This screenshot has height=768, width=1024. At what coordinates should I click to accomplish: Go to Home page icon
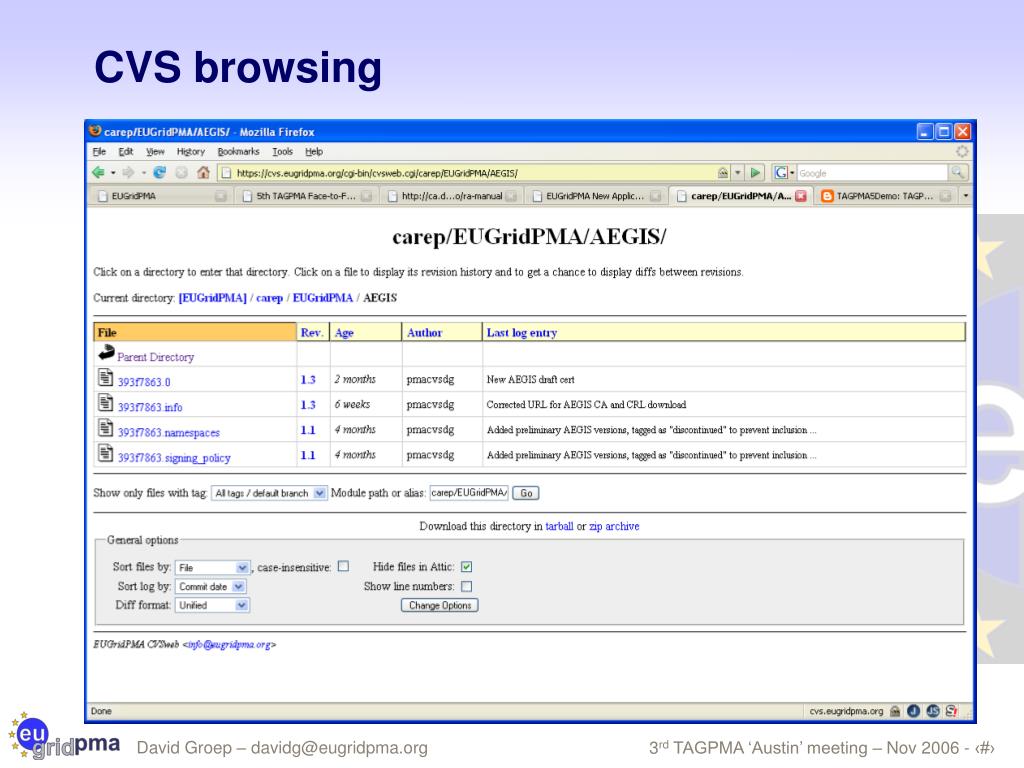[x=204, y=173]
